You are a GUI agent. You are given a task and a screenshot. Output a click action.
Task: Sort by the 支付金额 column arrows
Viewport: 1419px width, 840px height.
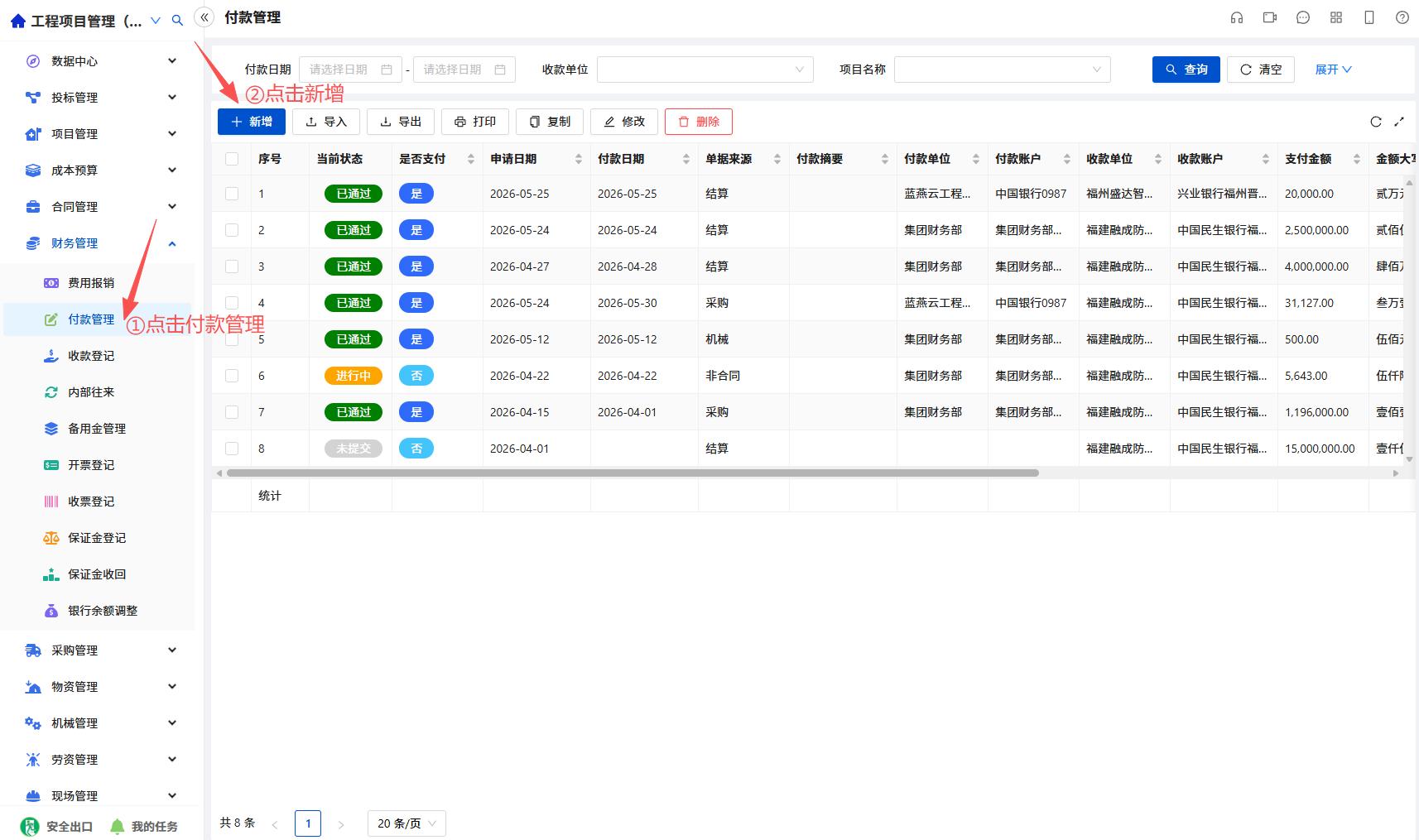pyautogui.click(x=1357, y=159)
